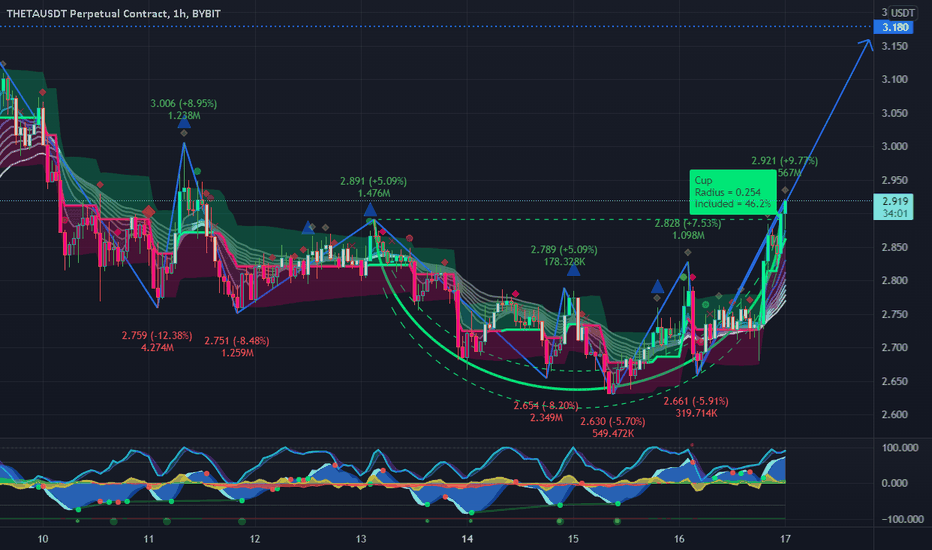Click date 14 on the time axis
The height and width of the screenshot is (550, 932).
click(467, 539)
